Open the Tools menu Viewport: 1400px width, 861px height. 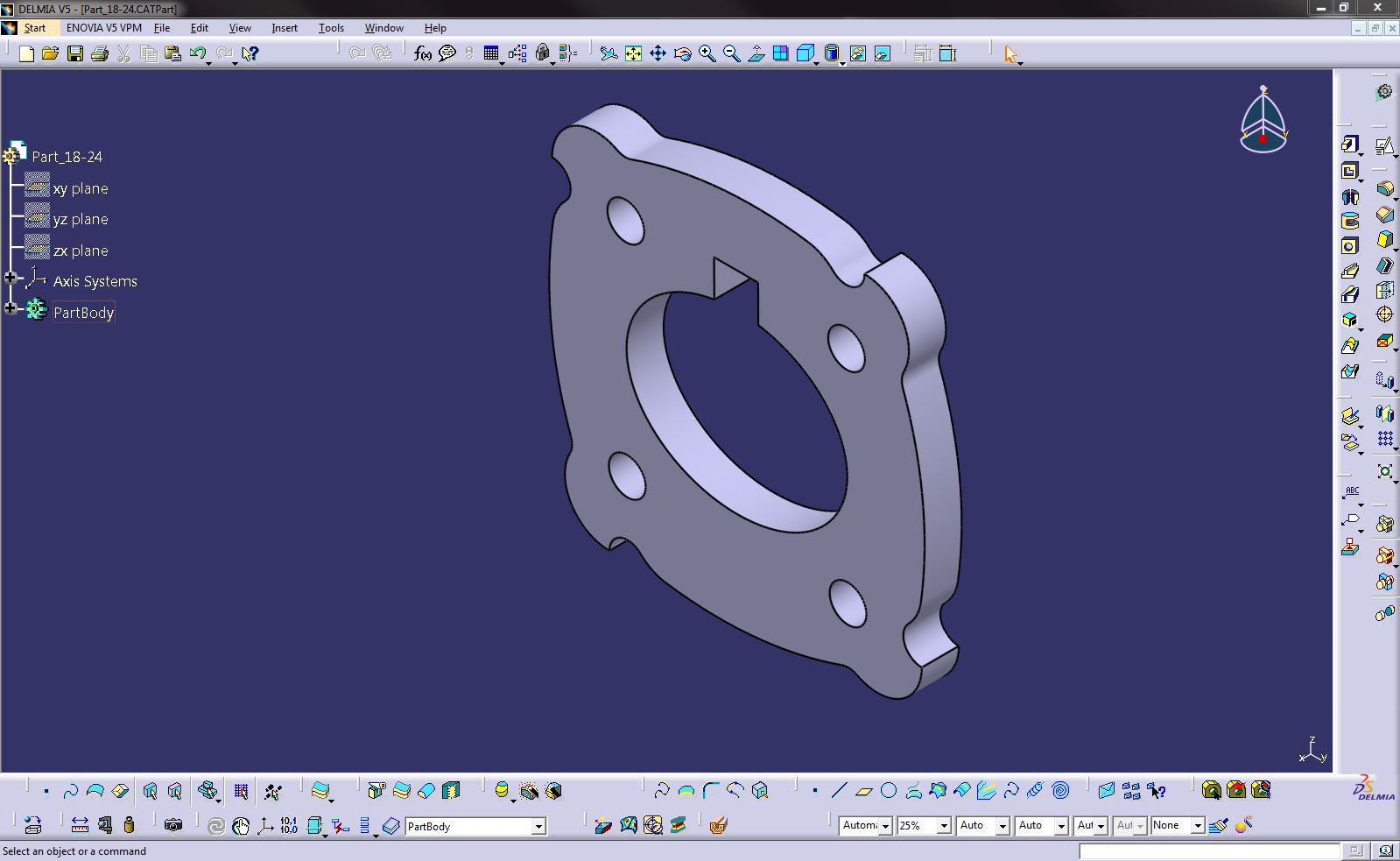pos(331,28)
